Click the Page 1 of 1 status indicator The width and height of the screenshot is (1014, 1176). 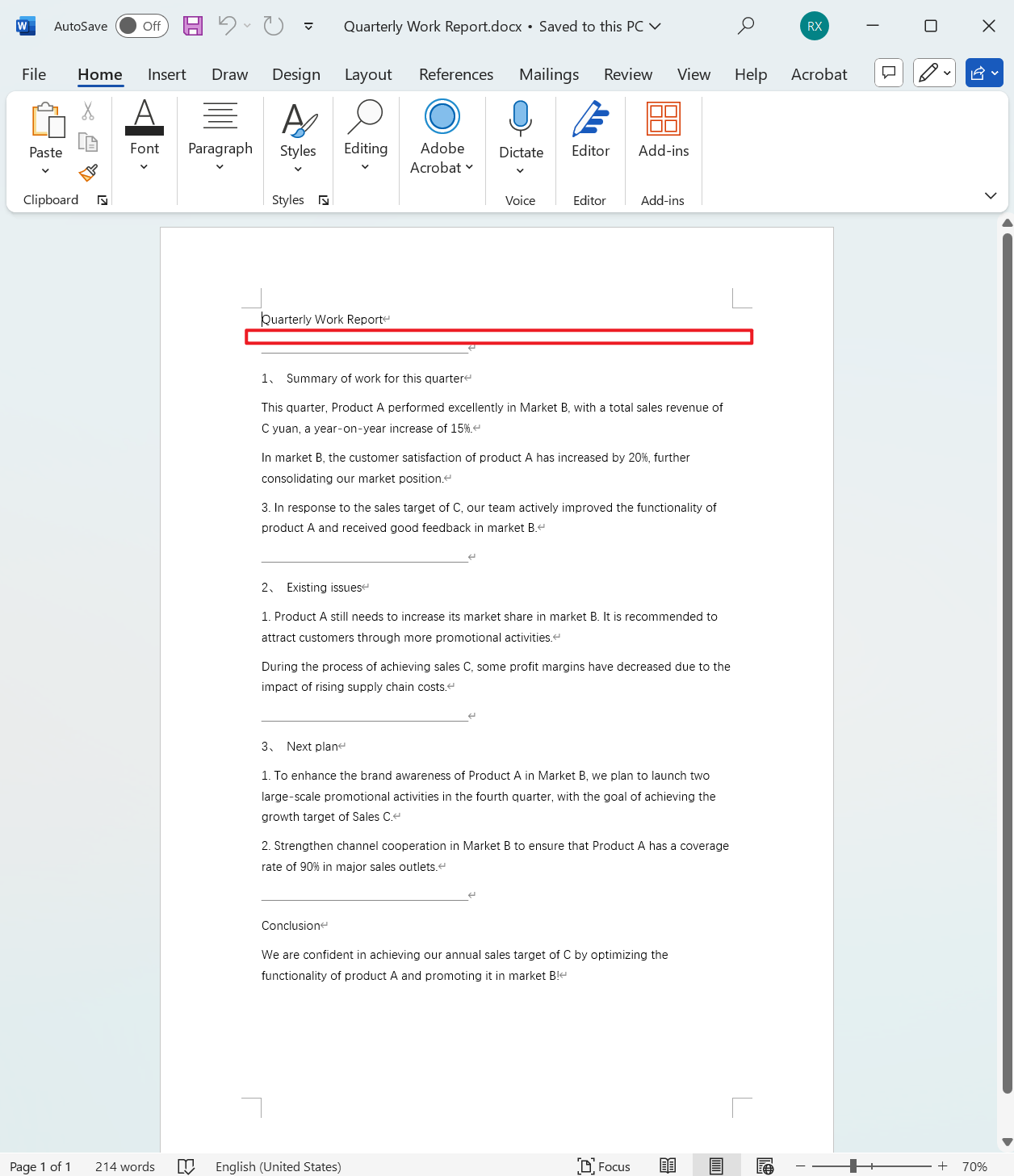[40, 1166]
